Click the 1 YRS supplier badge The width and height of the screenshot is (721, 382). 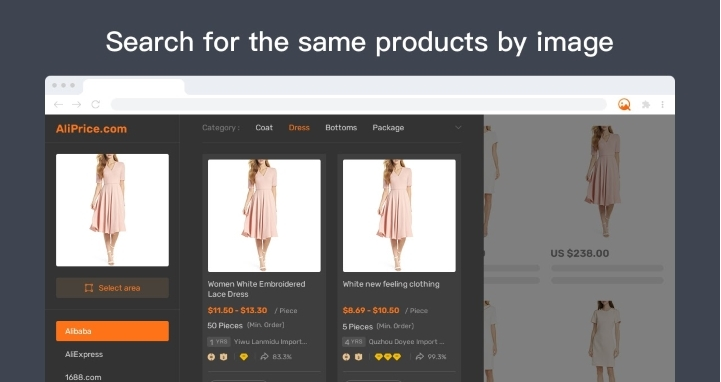(x=218, y=342)
